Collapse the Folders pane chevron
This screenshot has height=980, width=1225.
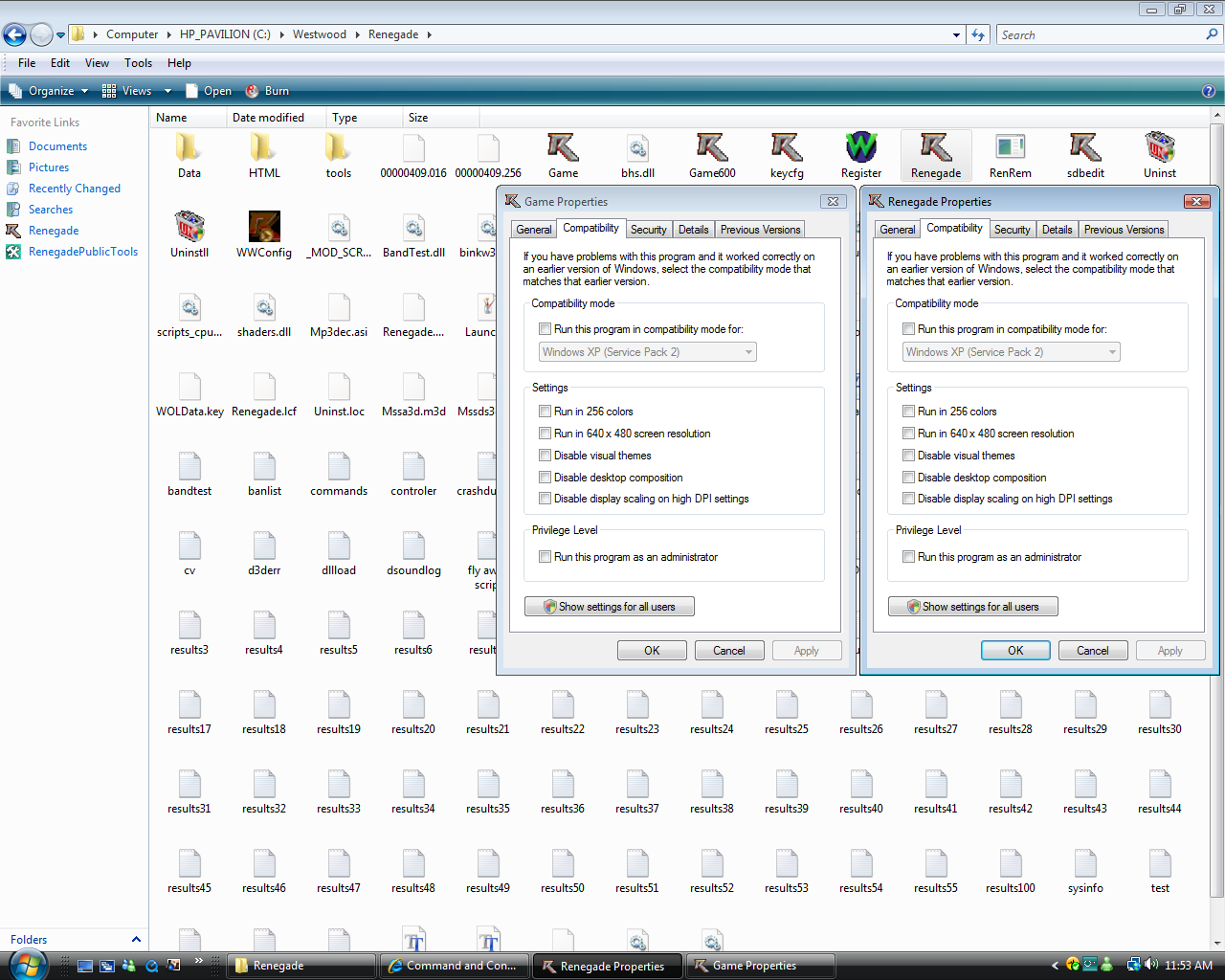click(136, 940)
